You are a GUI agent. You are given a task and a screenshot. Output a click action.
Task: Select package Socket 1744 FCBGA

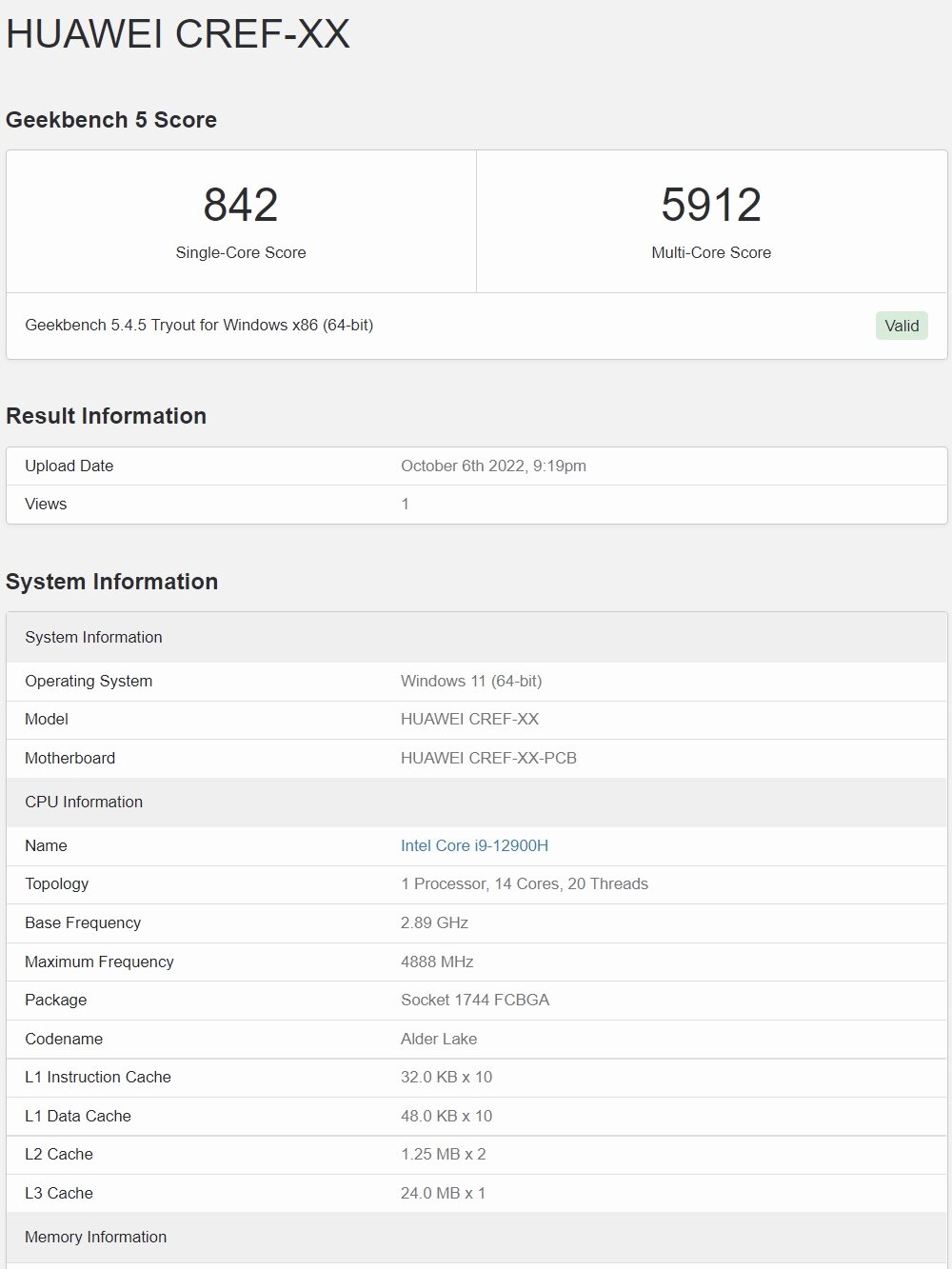point(475,1000)
